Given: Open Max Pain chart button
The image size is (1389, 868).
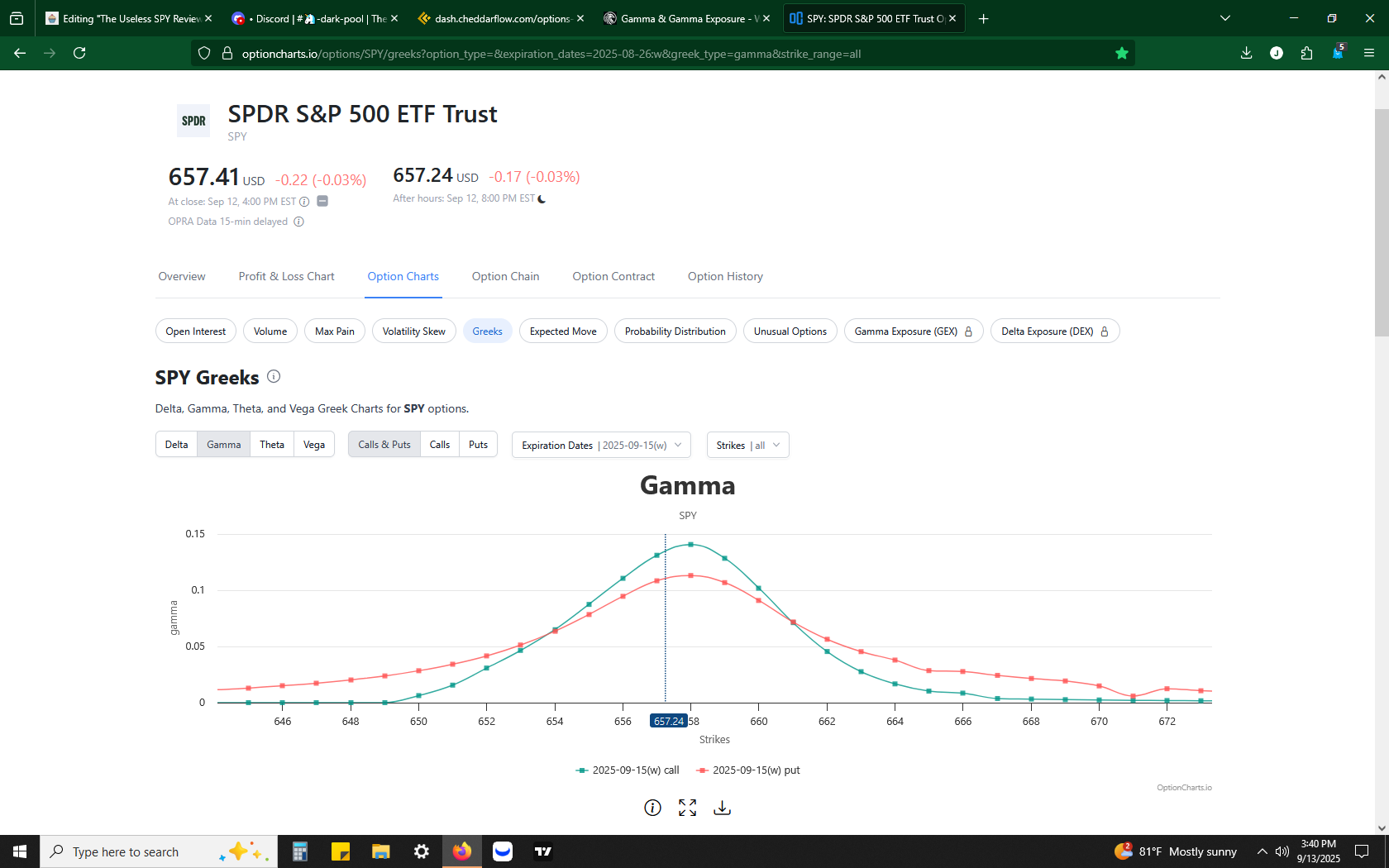Looking at the screenshot, I should coord(335,331).
